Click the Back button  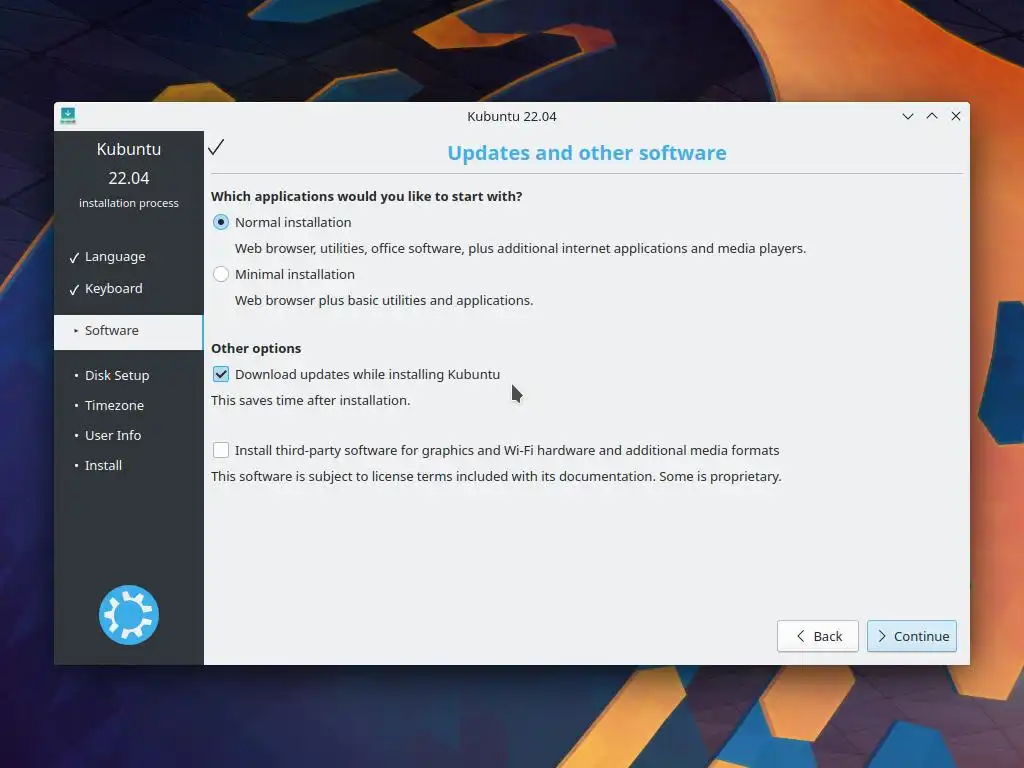(x=818, y=636)
